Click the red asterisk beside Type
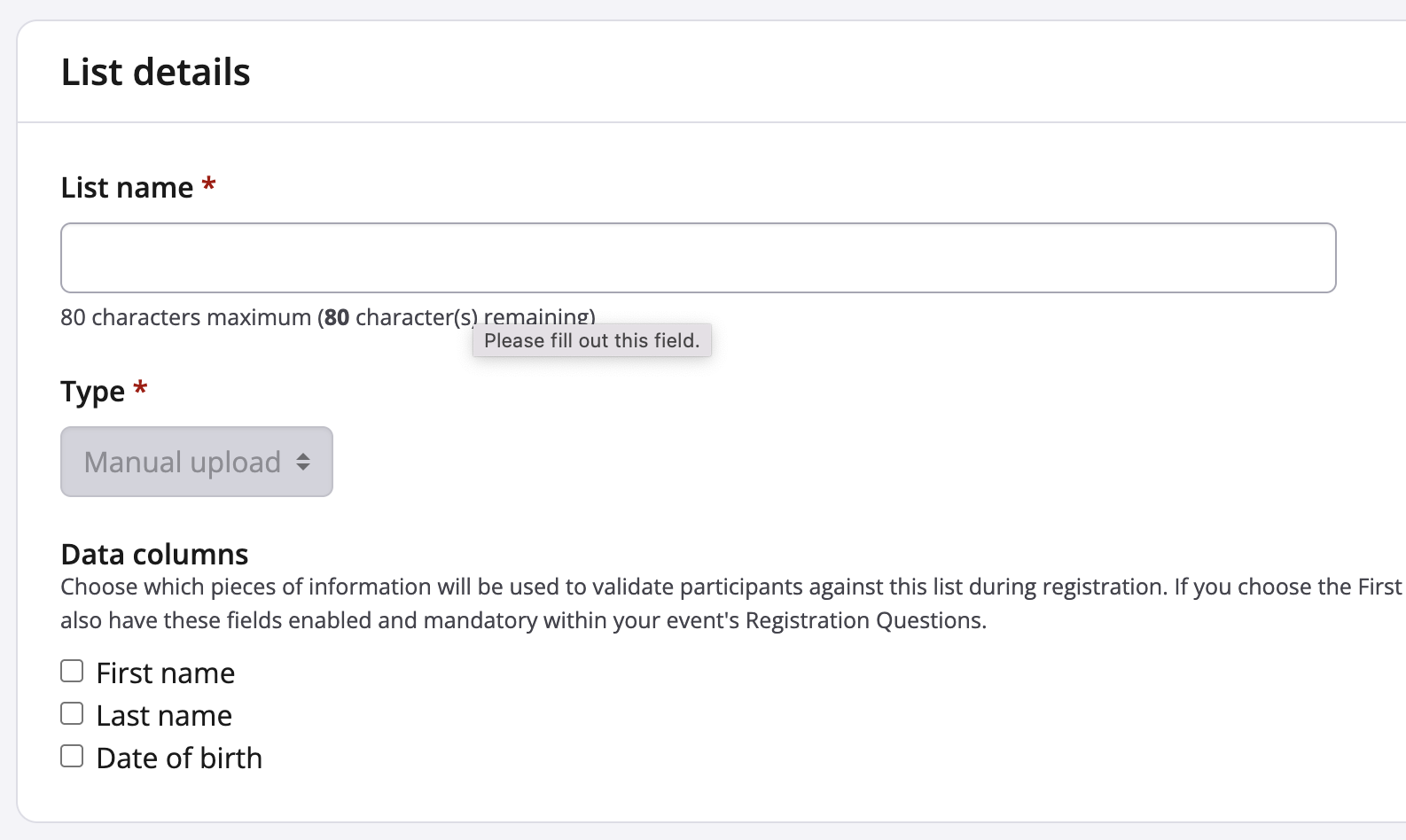This screenshot has width=1406, height=840. pos(140,389)
